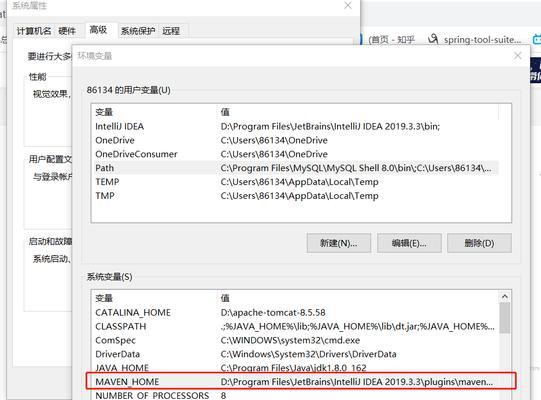Switch to the 硬件 tab
Image resolution: width=541 pixels, height=400 pixels.
pyautogui.click(x=67, y=31)
